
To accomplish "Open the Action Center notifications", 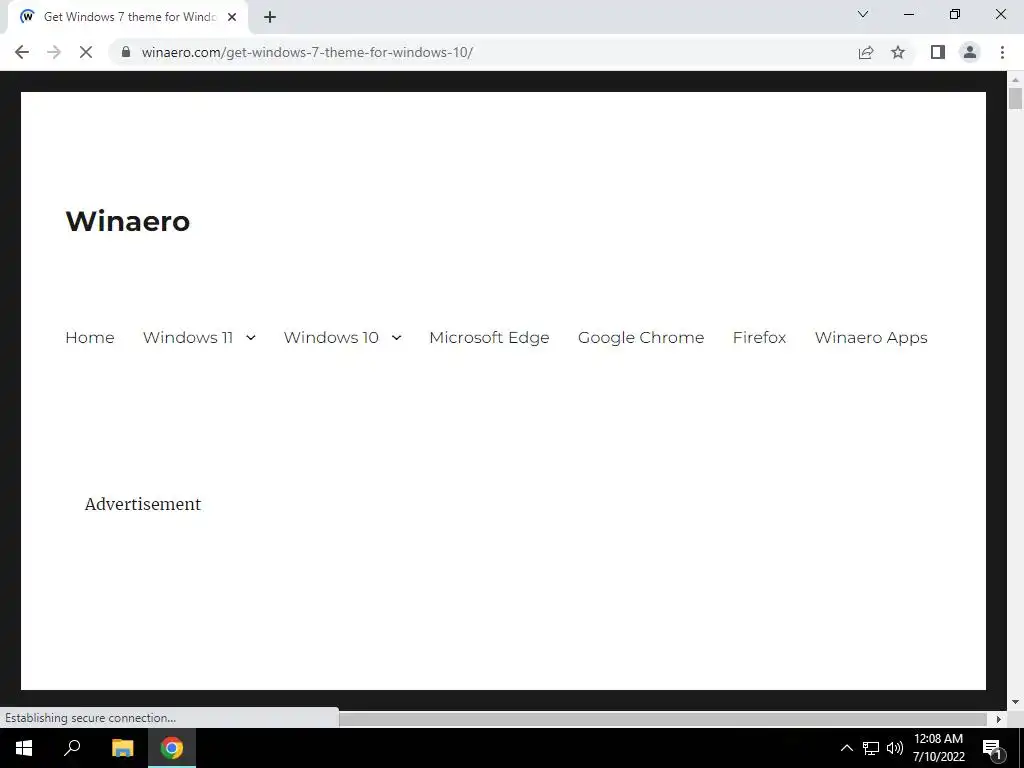I will tap(993, 748).
